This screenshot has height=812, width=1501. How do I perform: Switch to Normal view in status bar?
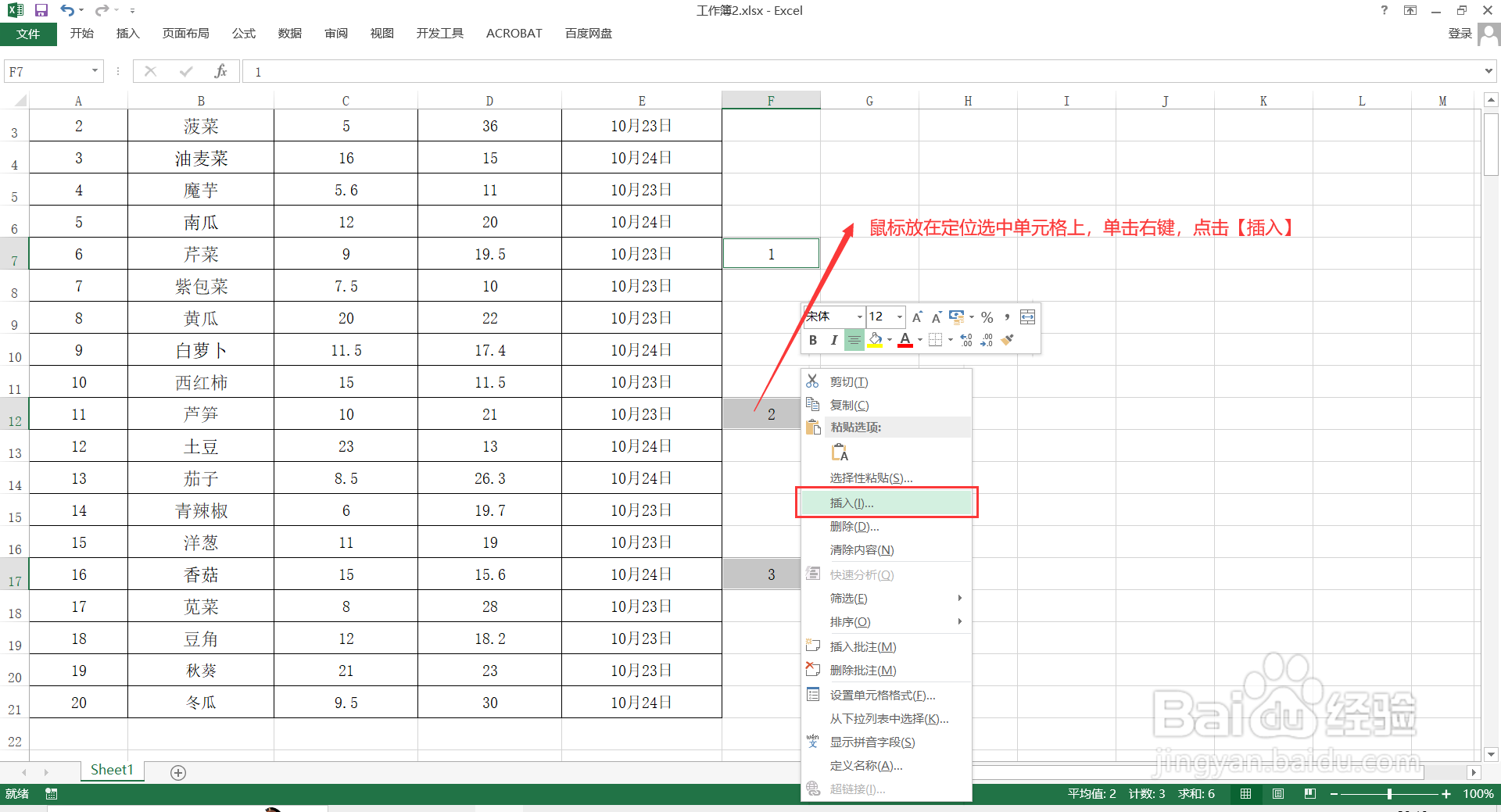tap(1246, 794)
